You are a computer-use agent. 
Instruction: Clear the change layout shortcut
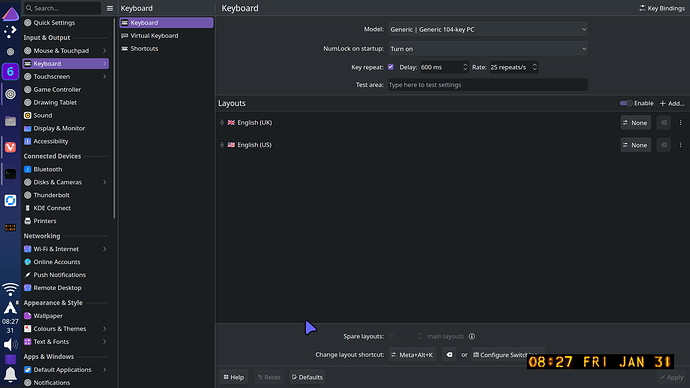click(x=449, y=355)
